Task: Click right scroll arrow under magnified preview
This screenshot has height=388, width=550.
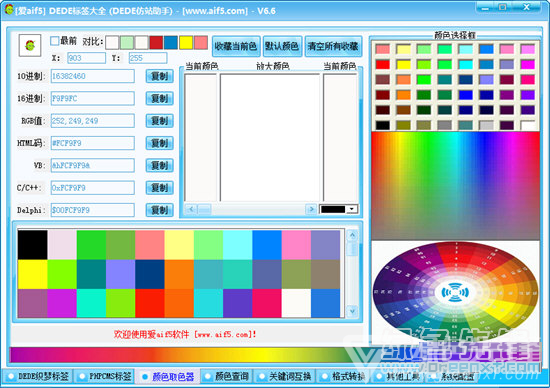Action: [x=311, y=209]
